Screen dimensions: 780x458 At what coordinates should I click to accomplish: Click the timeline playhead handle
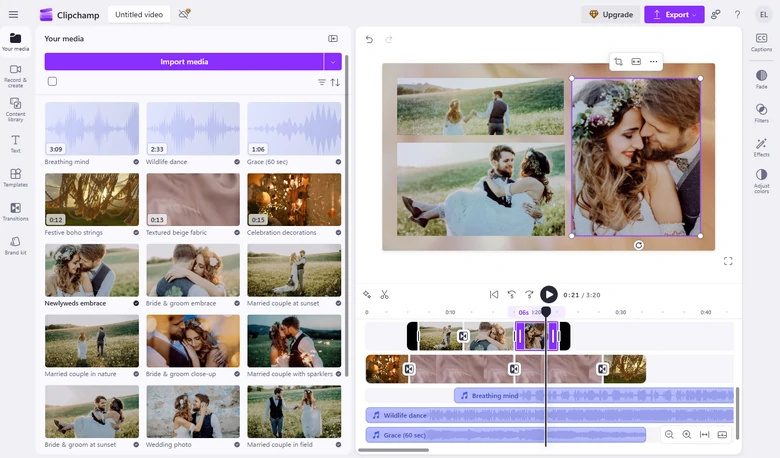546,312
